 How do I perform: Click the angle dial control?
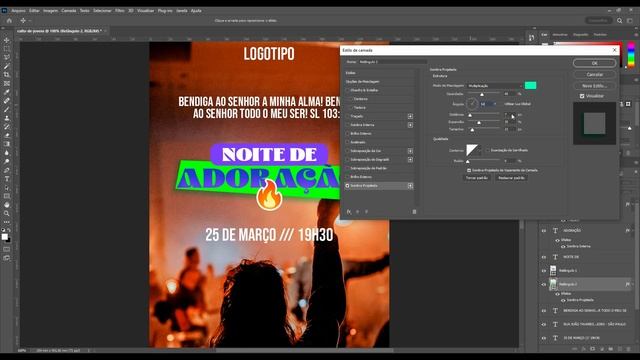[472, 104]
